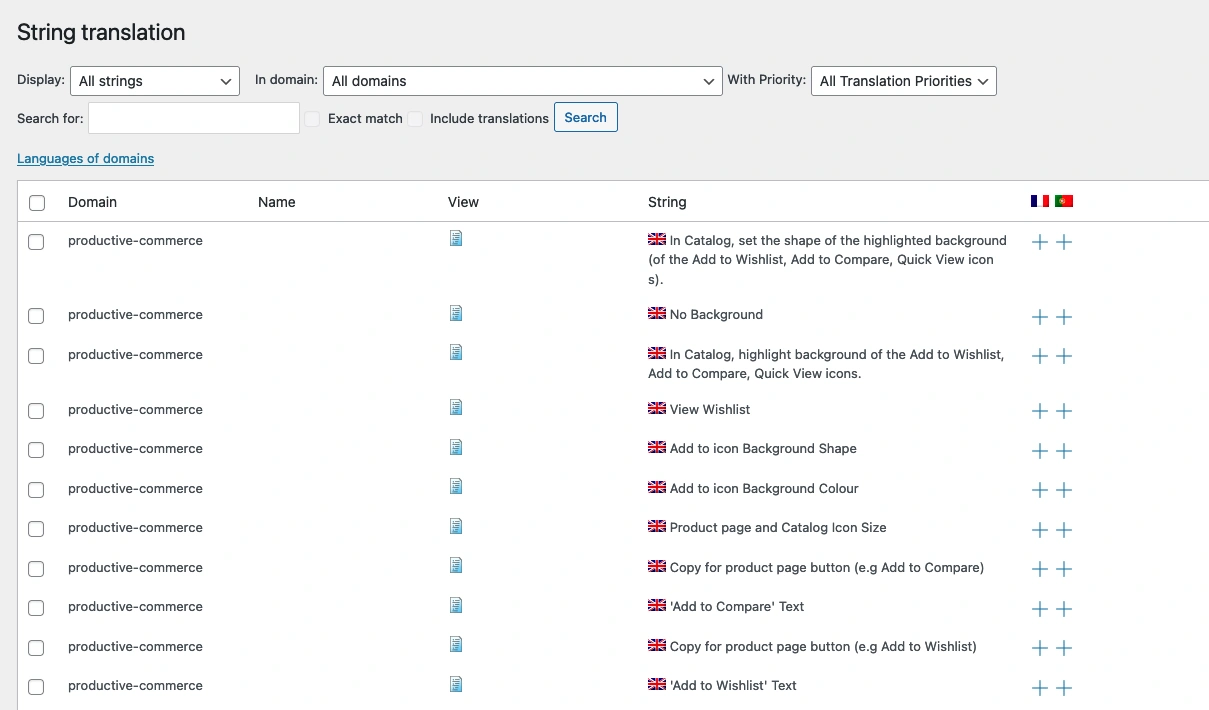Click view icon for "'Add to Compare' Text" row
The height and width of the screenshot is (710, 1209).
[x=456, y=605]
